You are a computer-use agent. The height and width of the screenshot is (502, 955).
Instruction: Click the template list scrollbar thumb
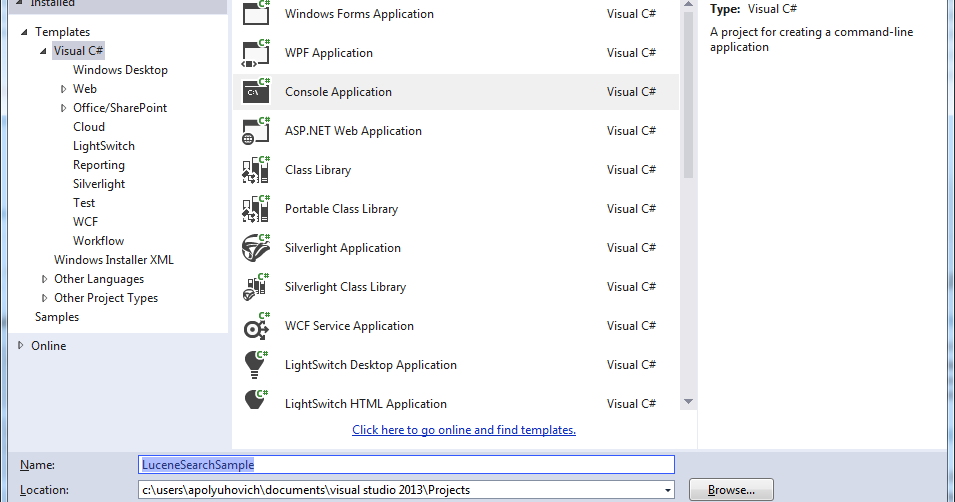[688, 95]
